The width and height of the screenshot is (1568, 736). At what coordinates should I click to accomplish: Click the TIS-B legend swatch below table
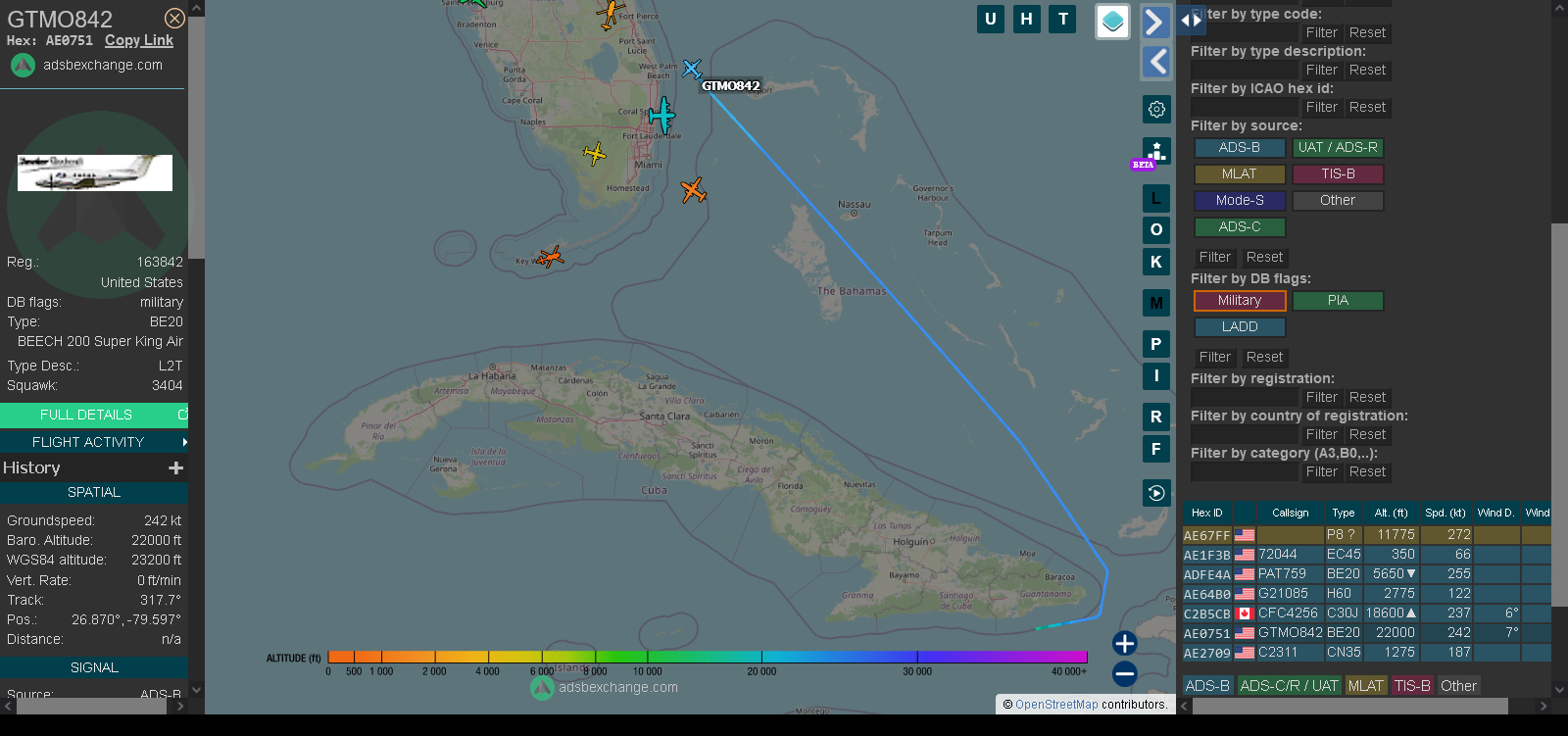(x=1412, y=686)
